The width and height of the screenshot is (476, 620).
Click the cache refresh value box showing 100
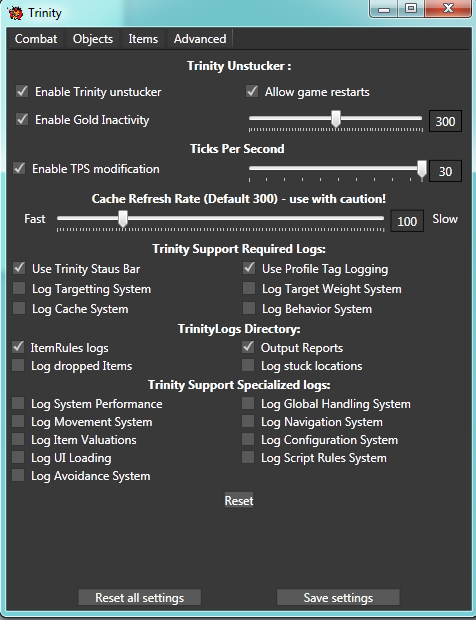click(407, 221)
